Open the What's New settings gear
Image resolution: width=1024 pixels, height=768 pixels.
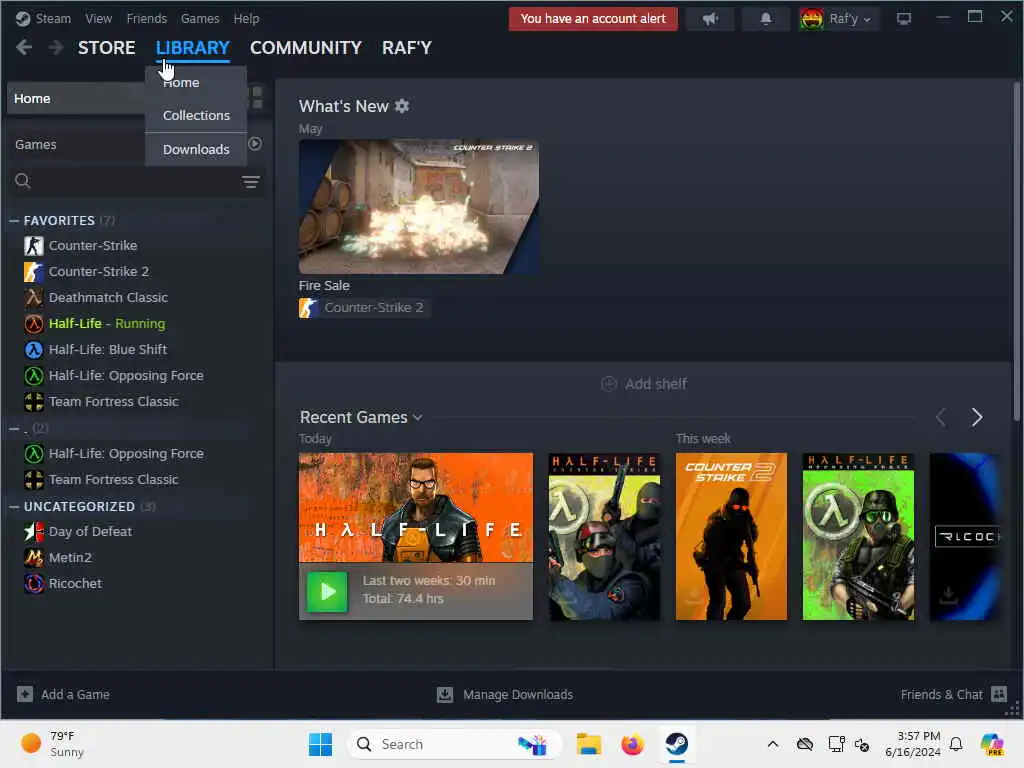tap(402, 106)
